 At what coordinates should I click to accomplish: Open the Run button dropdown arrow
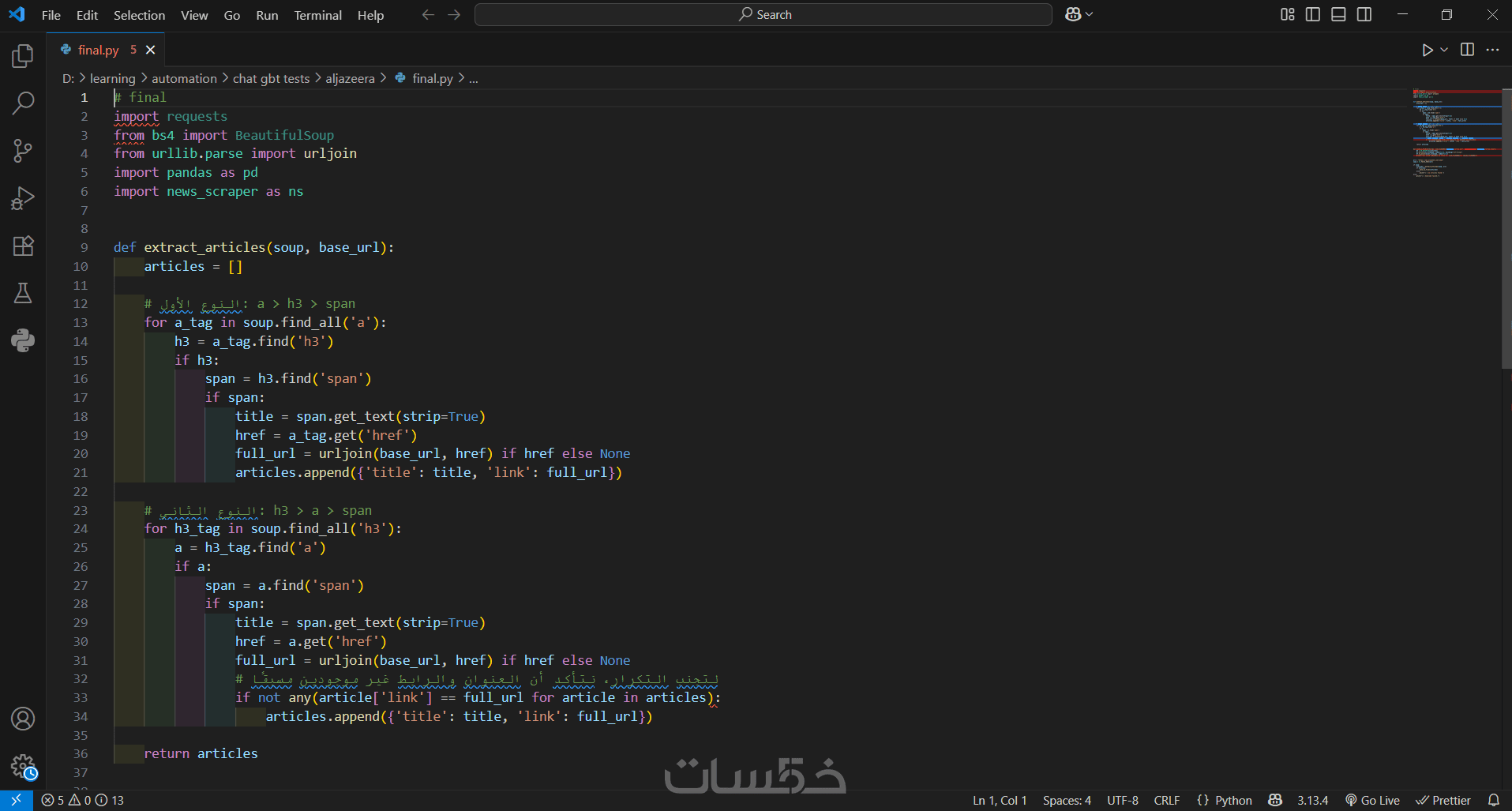(x=1444, y=50)
